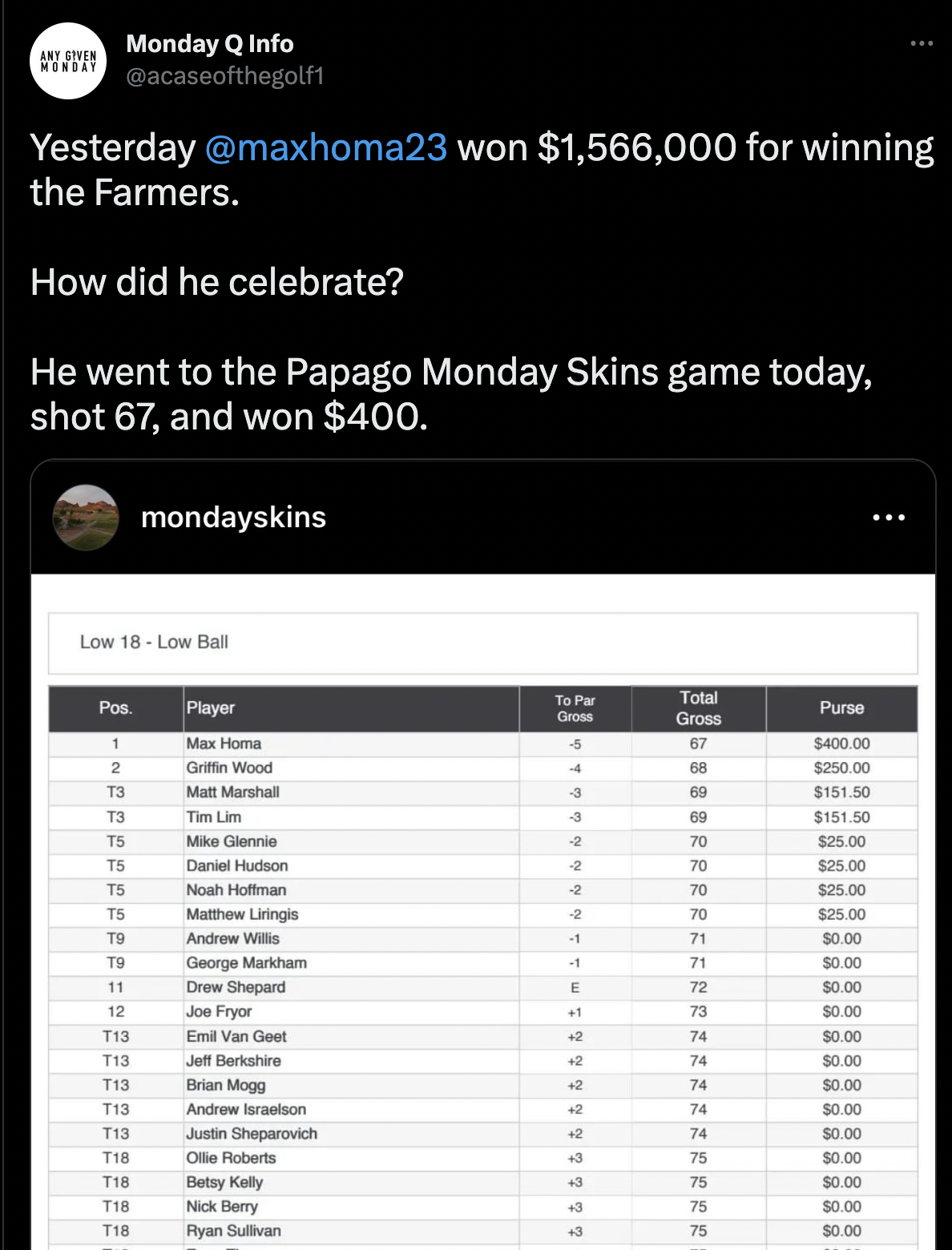Click the Monday Q Info display name

pyautogui.click(x=210, y=43)
